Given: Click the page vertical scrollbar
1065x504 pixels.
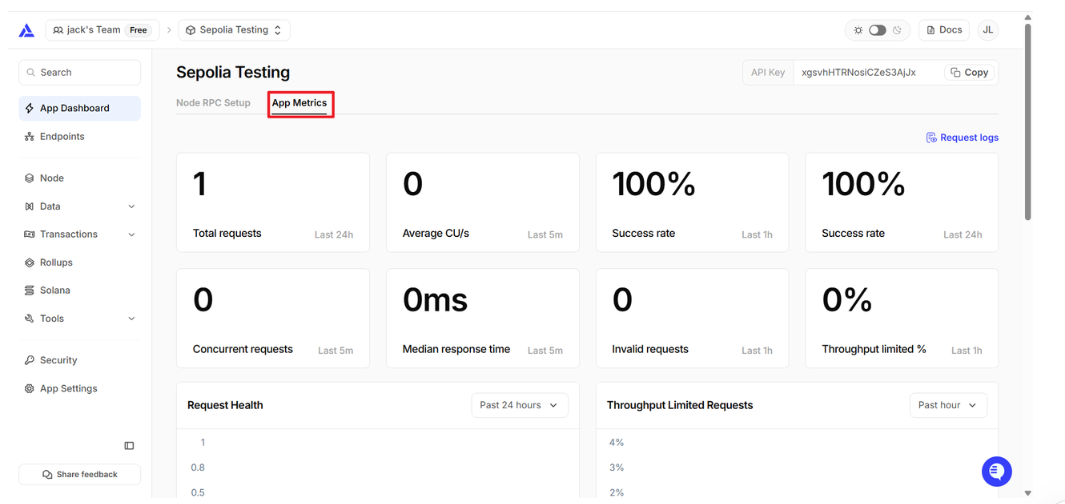Looking at the screenshot, I should point(1028,122).
